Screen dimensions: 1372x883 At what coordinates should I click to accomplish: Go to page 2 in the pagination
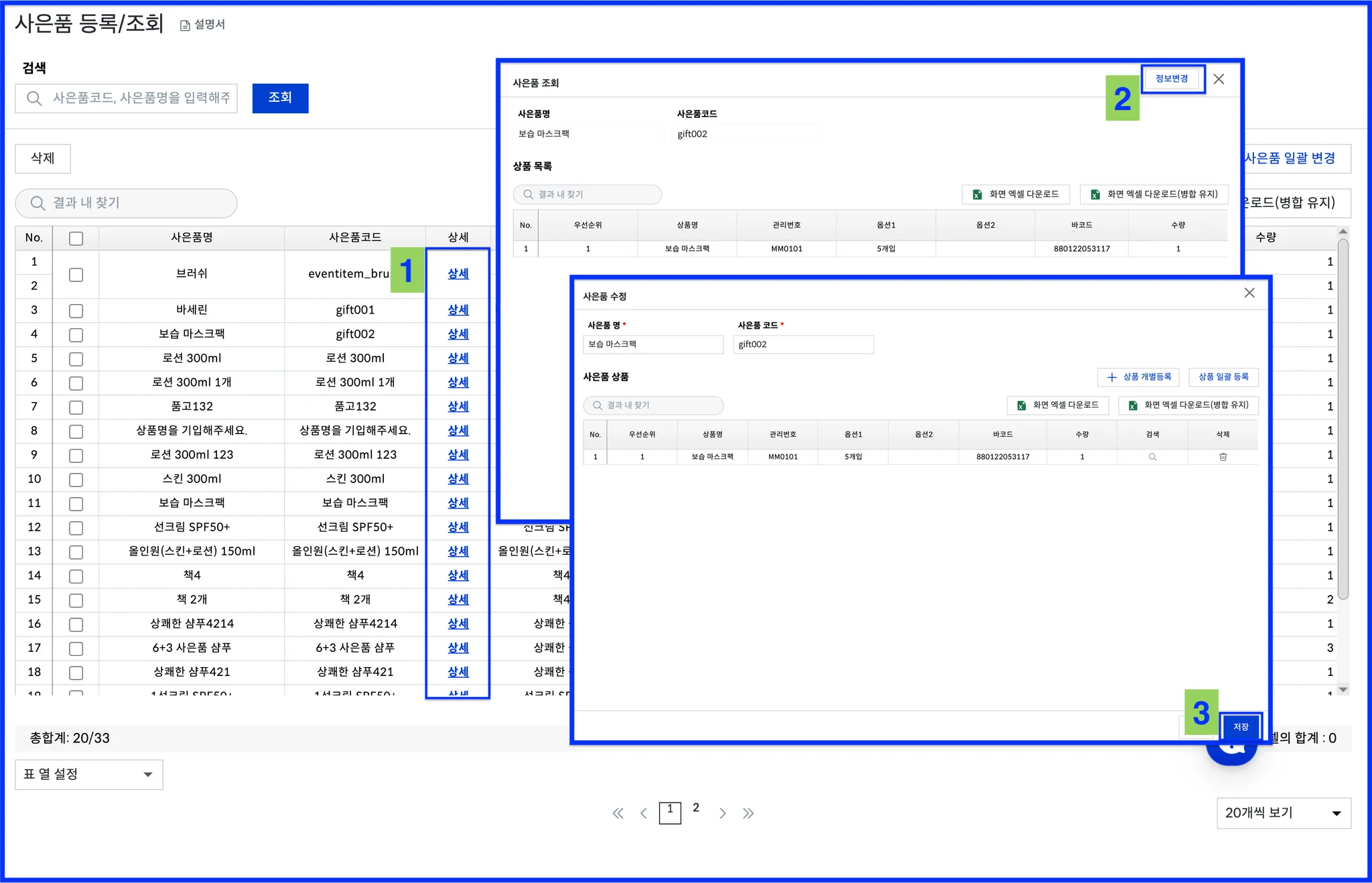point(696,808)
